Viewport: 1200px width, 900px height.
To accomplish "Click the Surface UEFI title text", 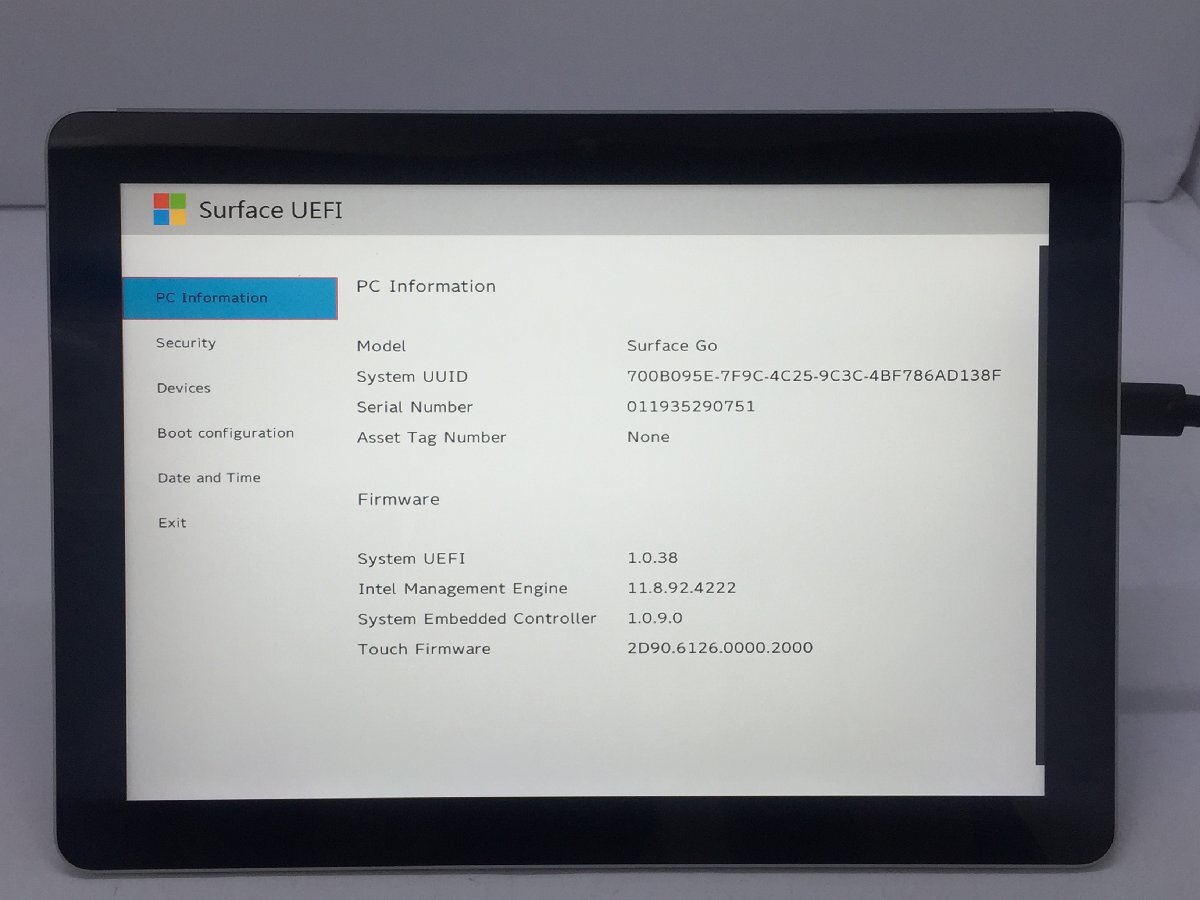I will (271, 210).
